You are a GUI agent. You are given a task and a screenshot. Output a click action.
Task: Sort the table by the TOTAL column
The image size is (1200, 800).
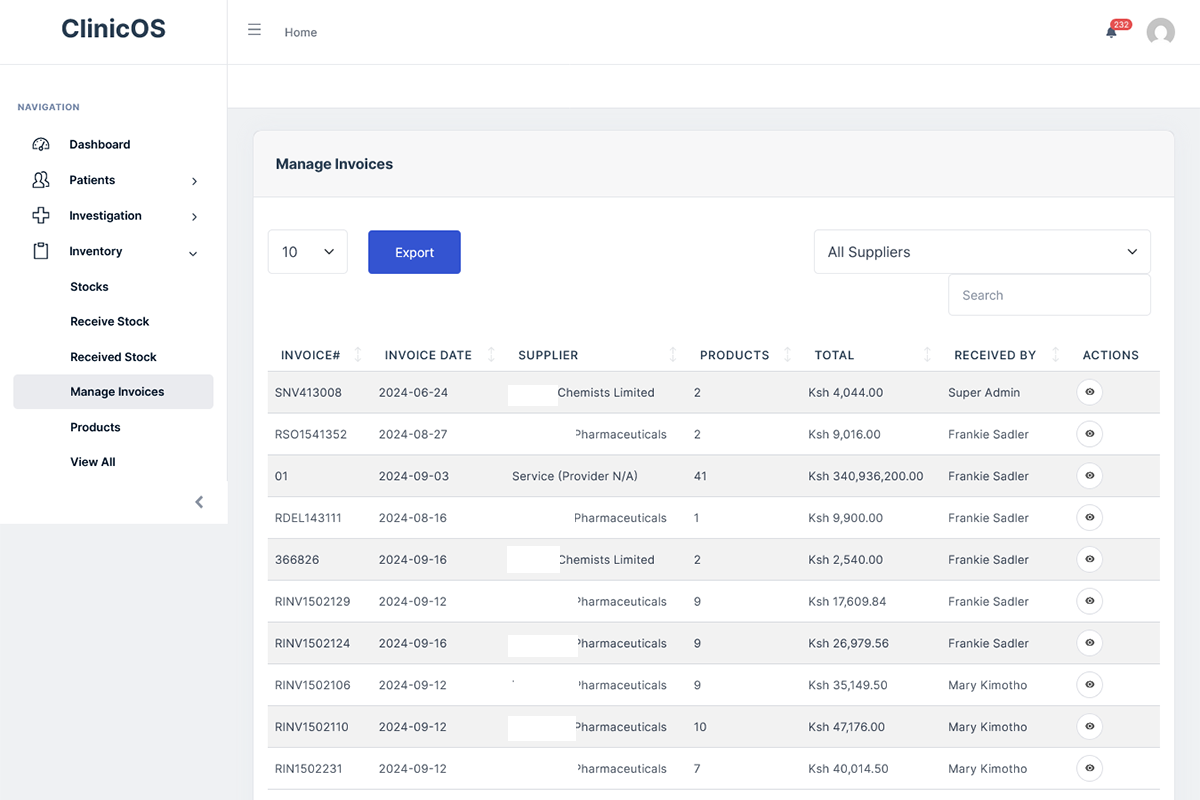tap(926, 354)
